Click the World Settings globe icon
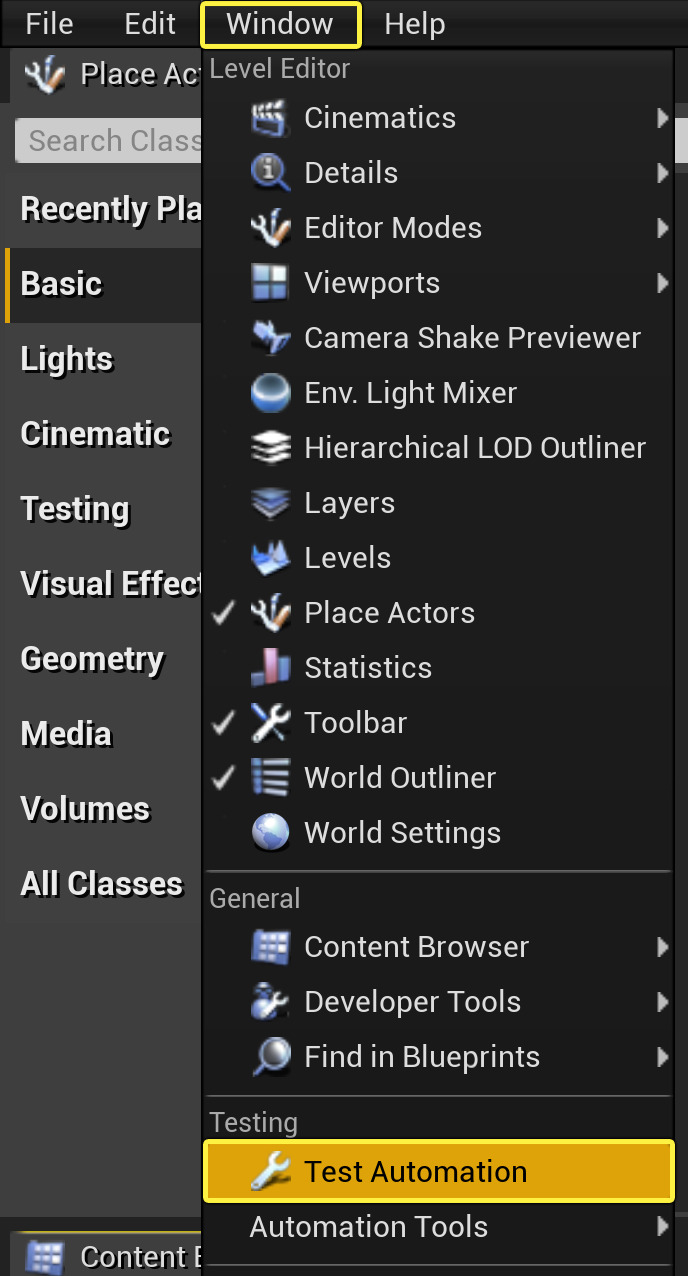Viewport: 688px width, 1276px height. pyautogui.click(x=270, y=832)
